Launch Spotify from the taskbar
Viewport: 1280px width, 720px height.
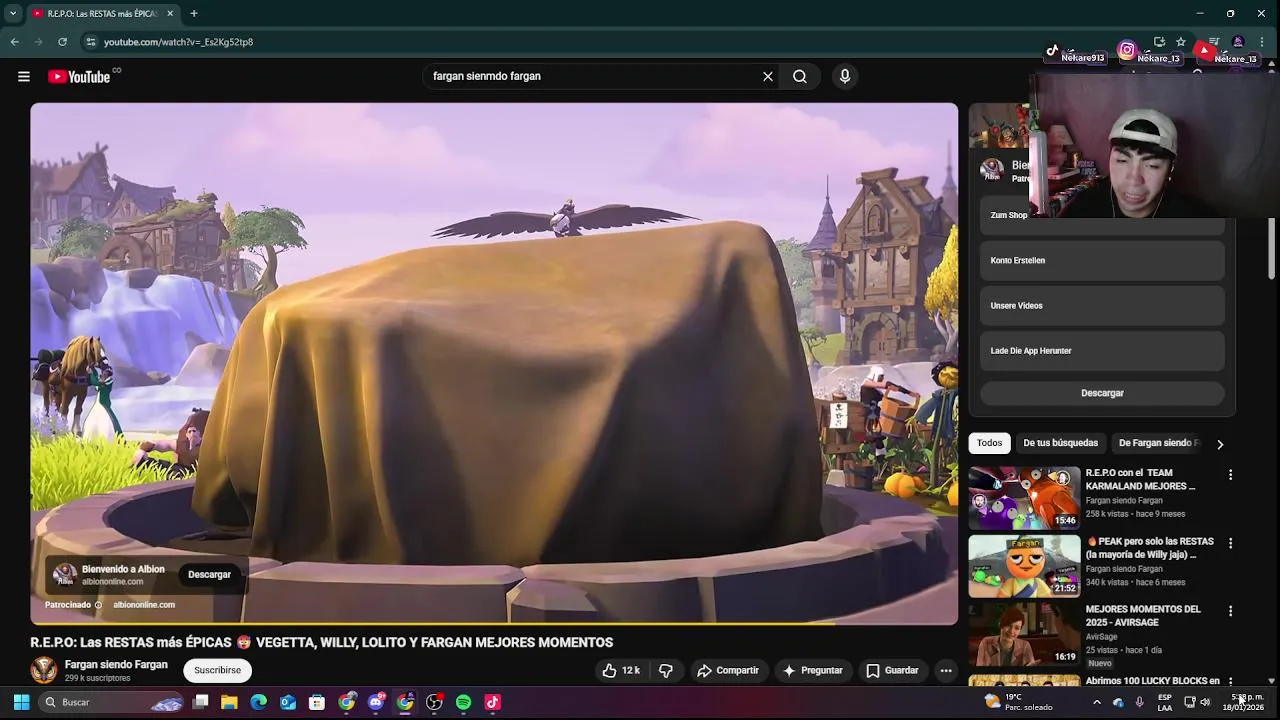tap(463, 702)
